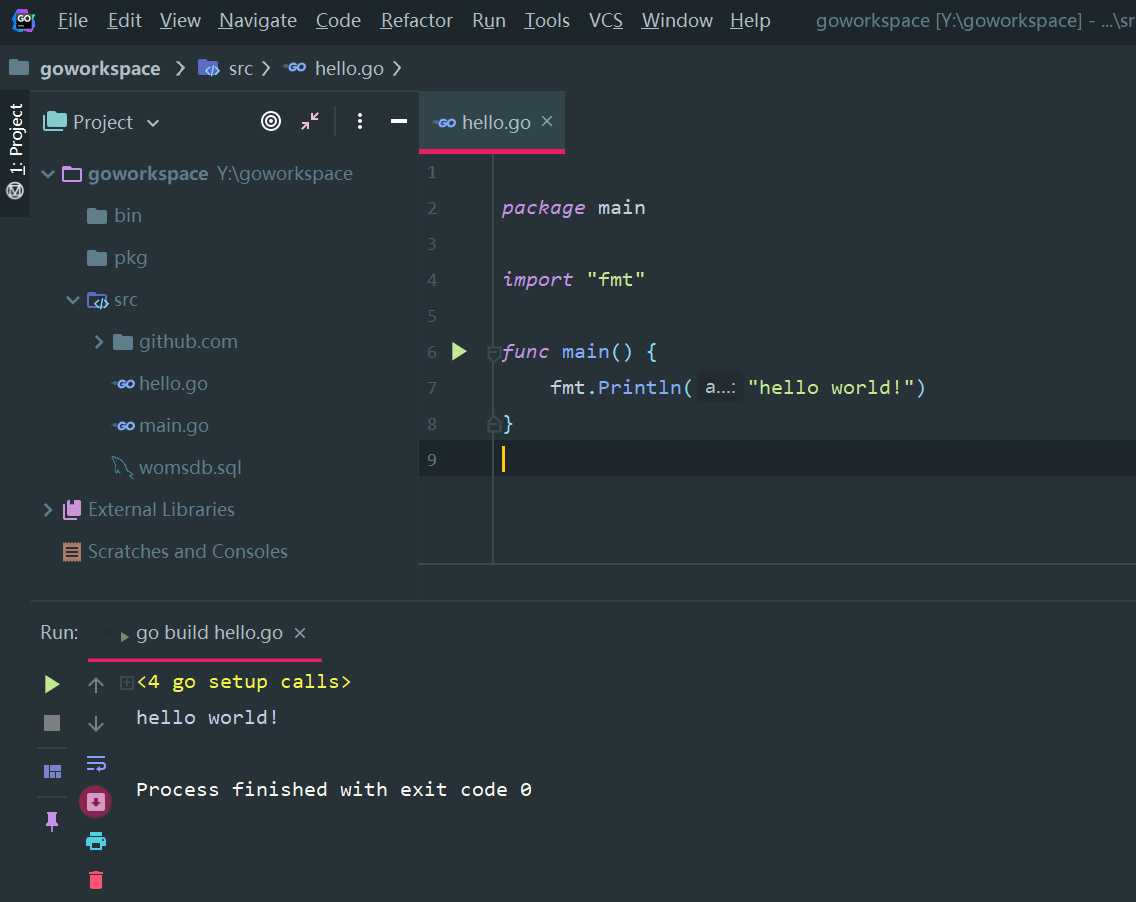This screenshot has height=902, width=1136.
Task: Click hello.go in the breadcrumb
Action: [x=349, y=68]
